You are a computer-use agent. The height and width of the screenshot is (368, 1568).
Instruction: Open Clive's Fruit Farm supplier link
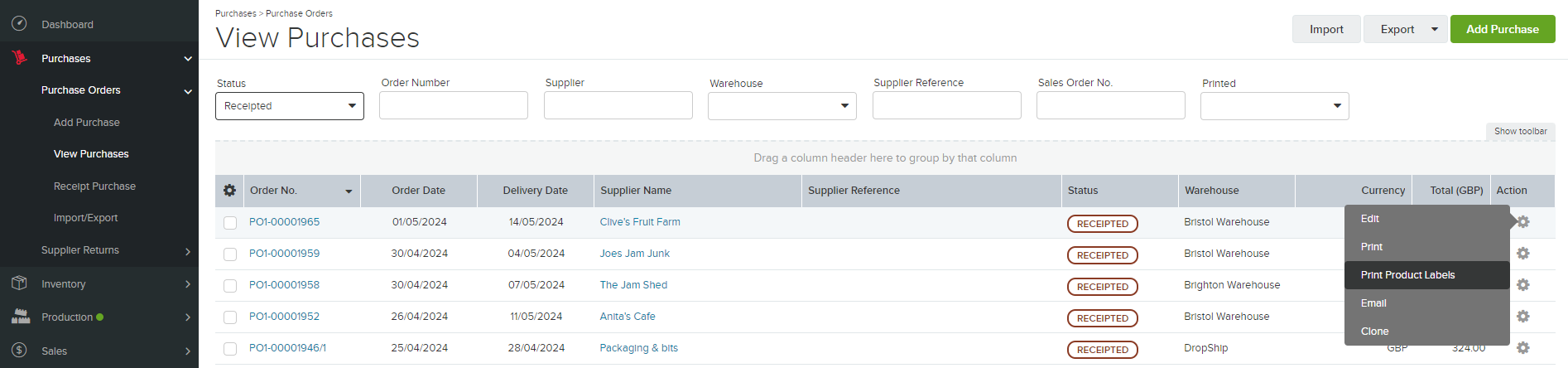tap(640, 222)
